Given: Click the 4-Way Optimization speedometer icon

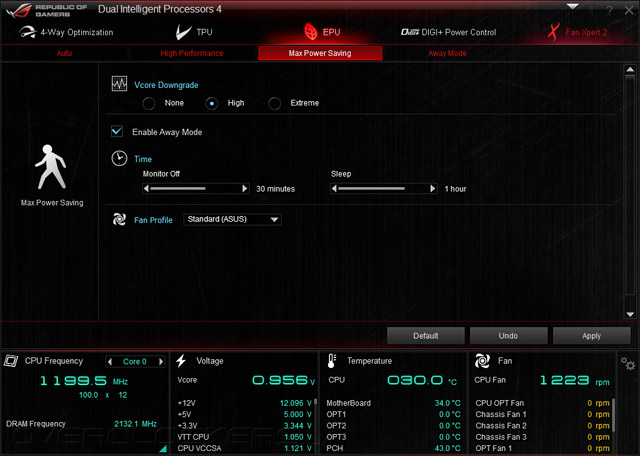Looking at the screenshot, I should tap(27, 32).
